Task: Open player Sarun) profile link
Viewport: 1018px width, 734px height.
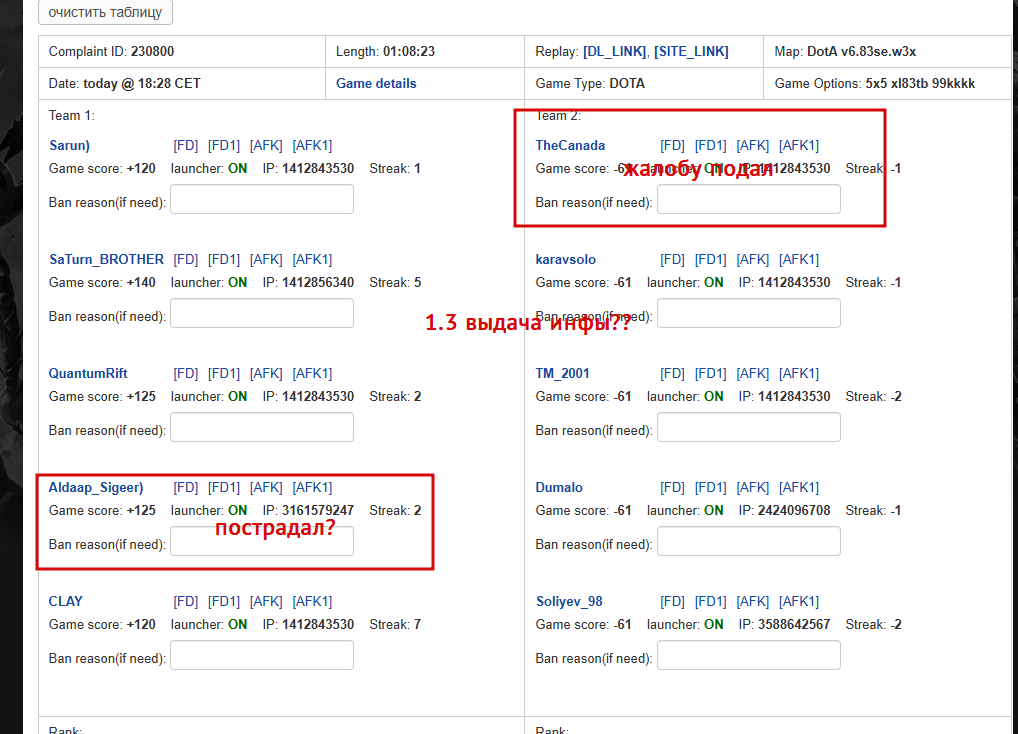Action: point(69,145)
